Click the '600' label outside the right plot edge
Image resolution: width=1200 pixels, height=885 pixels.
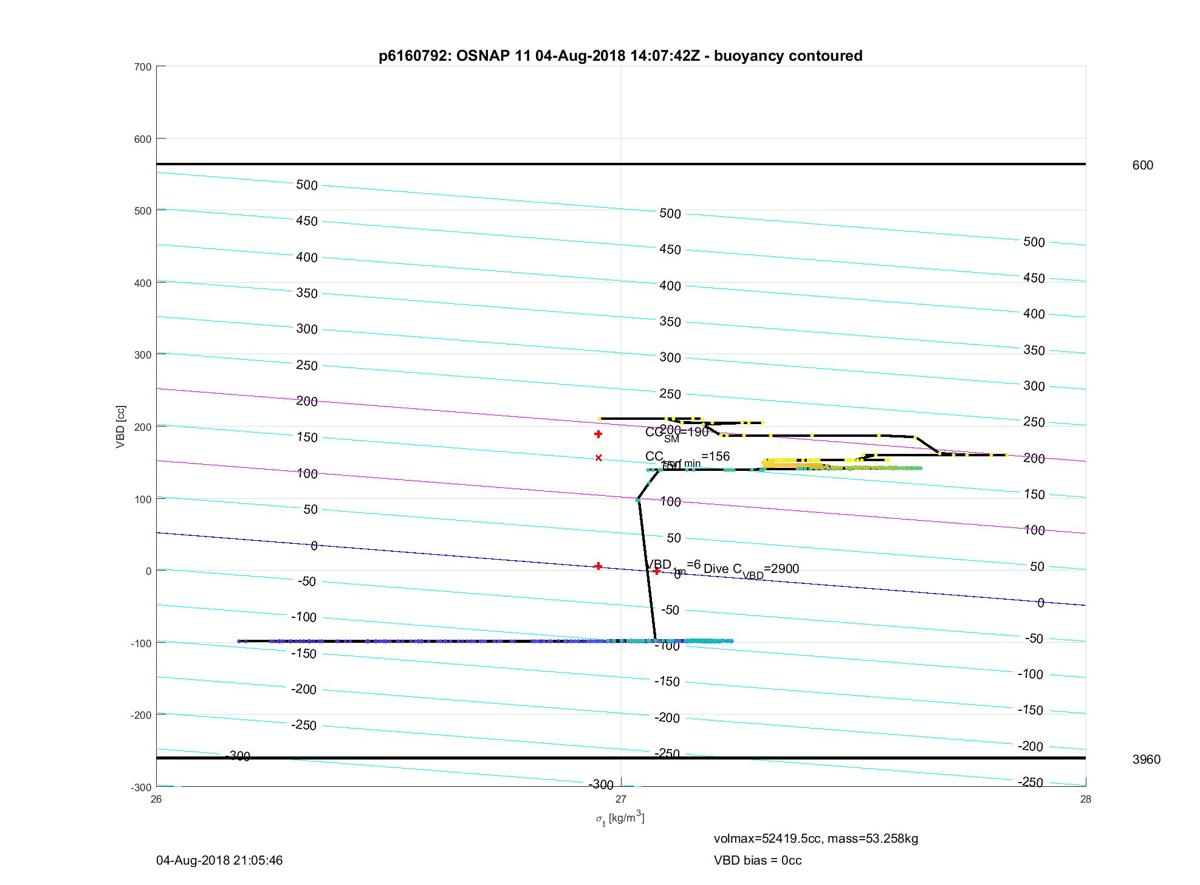(x=1142, y=165)
